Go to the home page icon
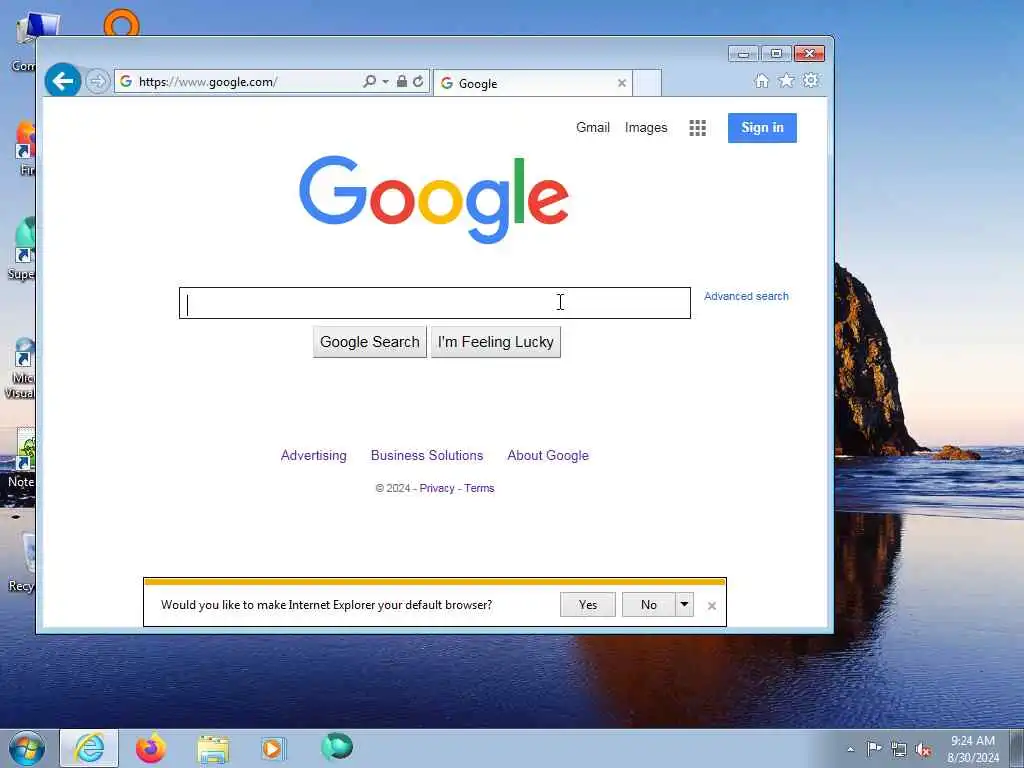Screen dimensions: 1024x768 761,80
